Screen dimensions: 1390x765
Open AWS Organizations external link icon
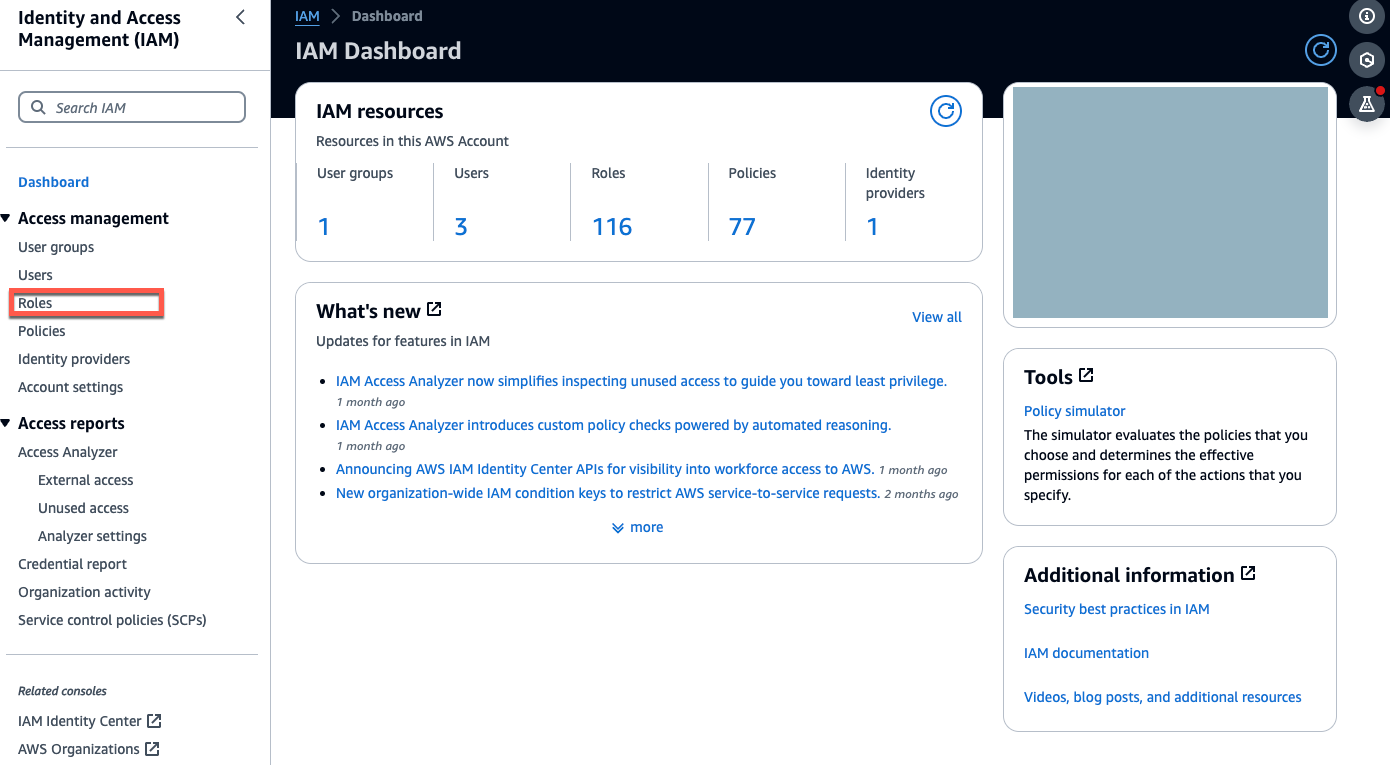pyautogui.click(x=152, y=748)
